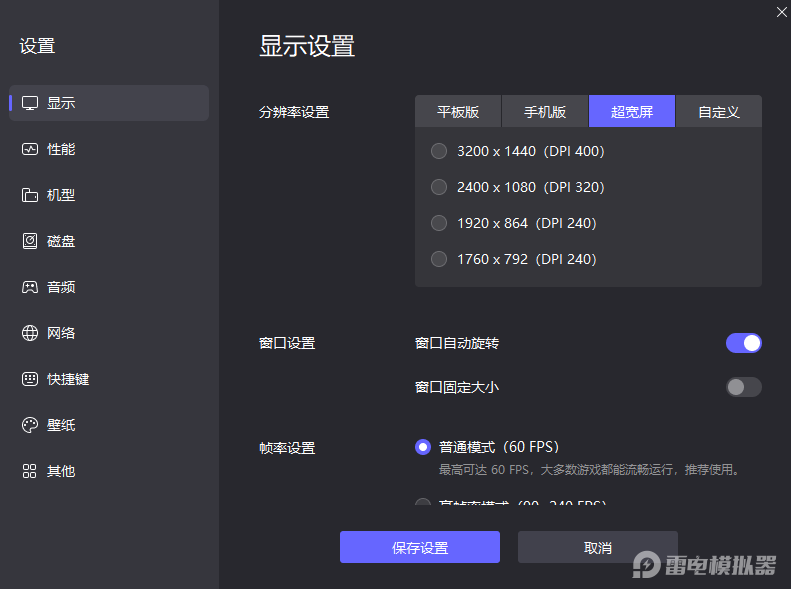
Task: Choose 1760 x 792 (DPI 240) resolution
Action: point(514,259)
